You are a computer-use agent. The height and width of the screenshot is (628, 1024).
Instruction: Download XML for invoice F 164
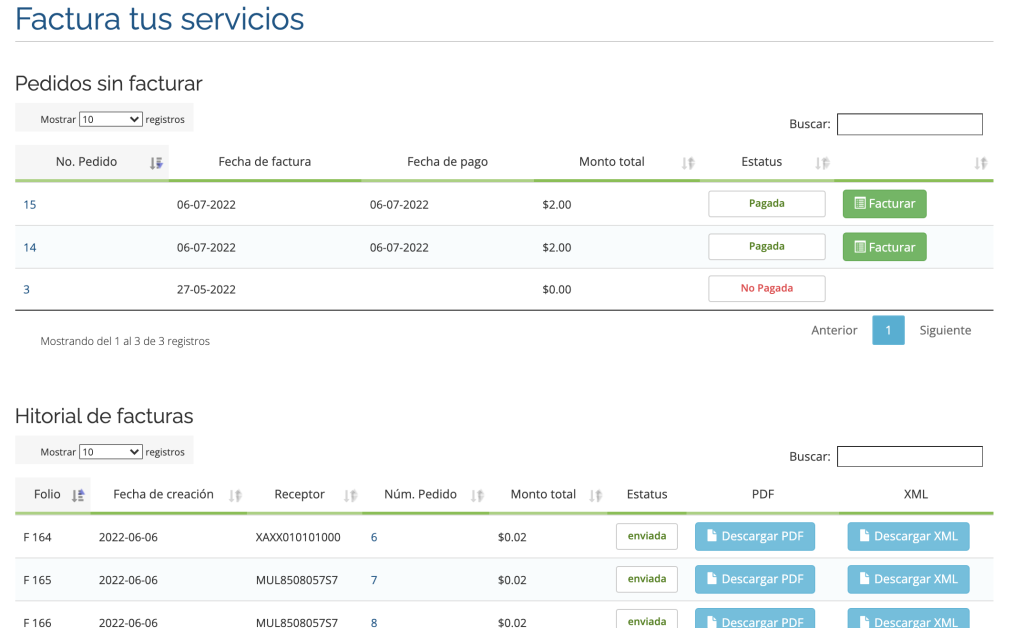tap(908, 537)
